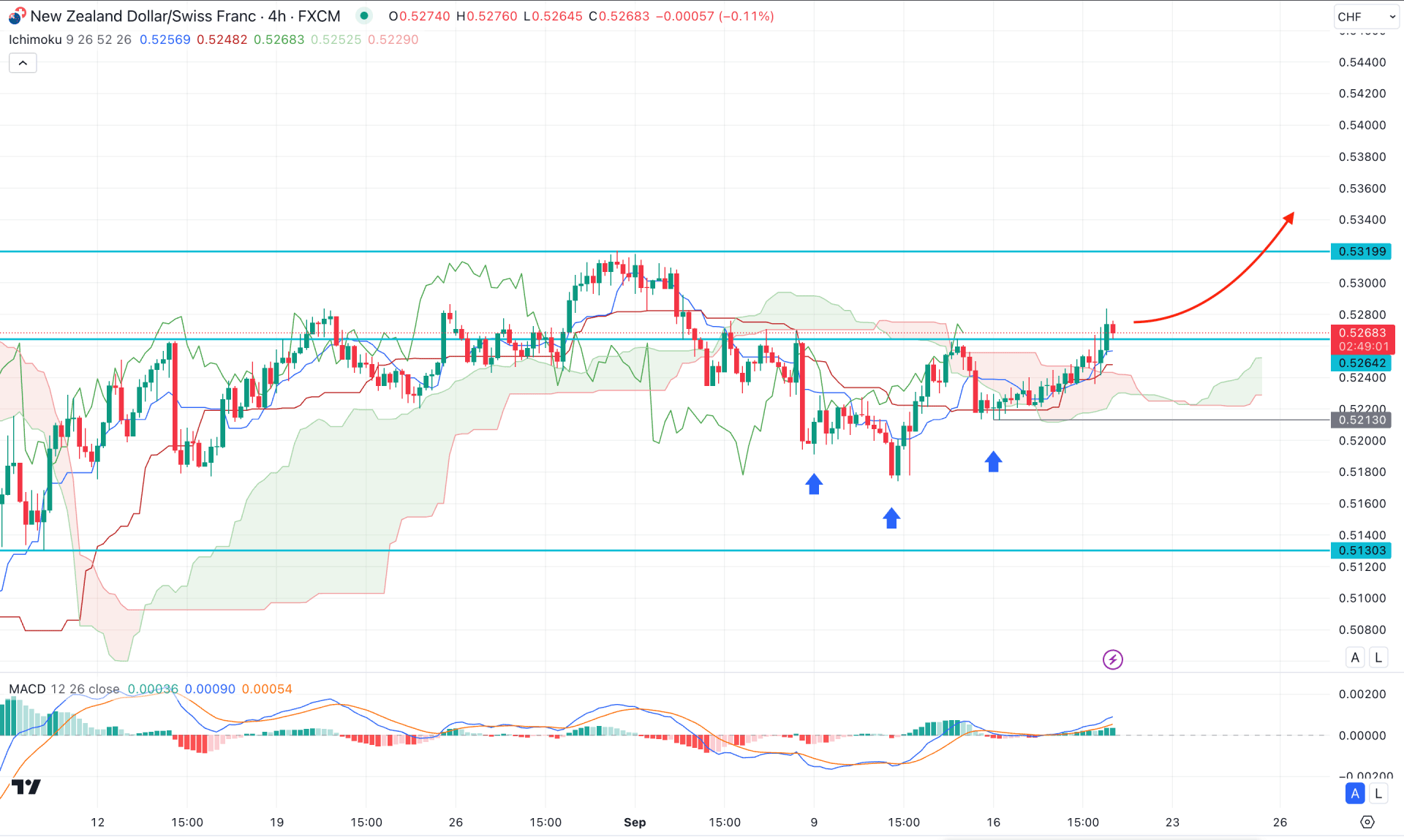The width and height of the screenshot is (1404, 840).
Task: Toggle auto scale A on main chart
Action: point(1355,657)
